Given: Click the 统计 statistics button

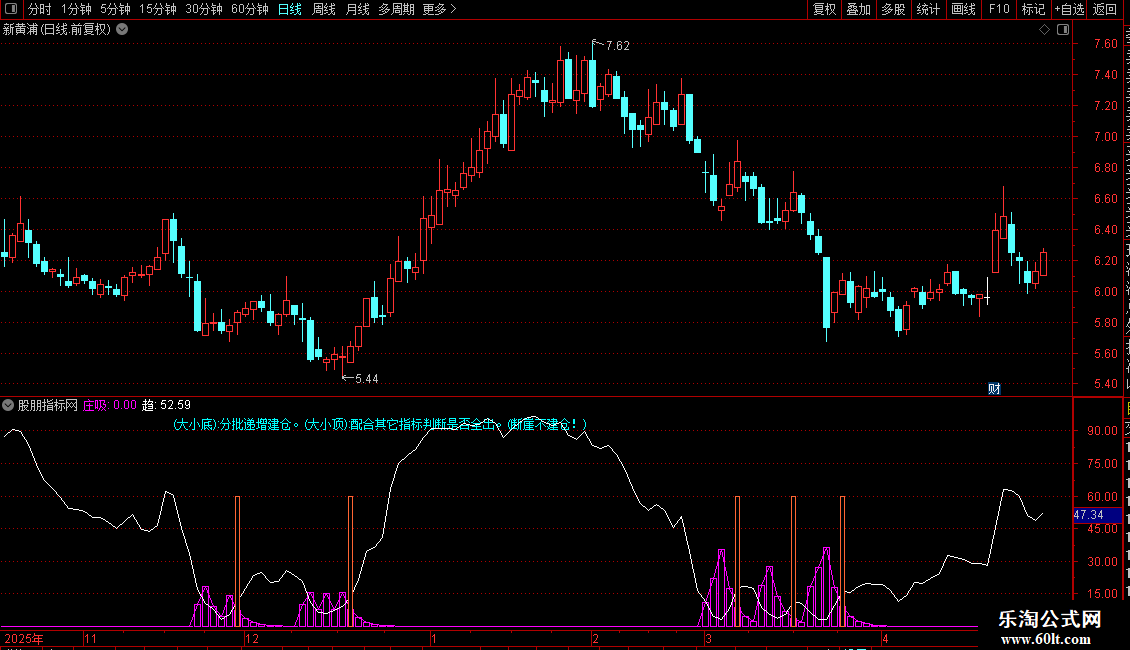Looking at the screenshot, I should [928, 9].
